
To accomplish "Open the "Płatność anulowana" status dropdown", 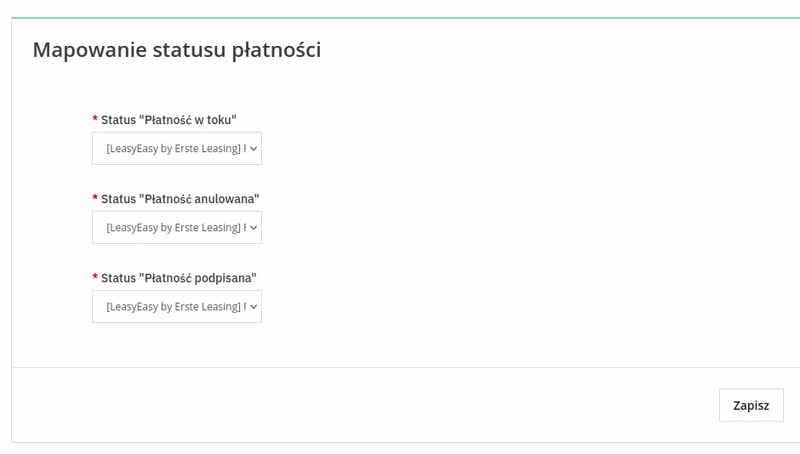I will [x=176, y=227].
